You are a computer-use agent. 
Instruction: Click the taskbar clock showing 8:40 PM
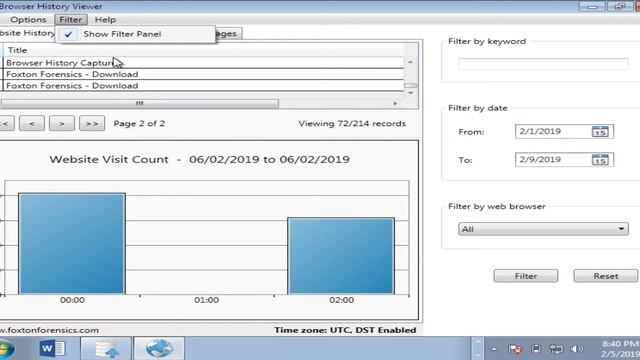click(620, 349)
